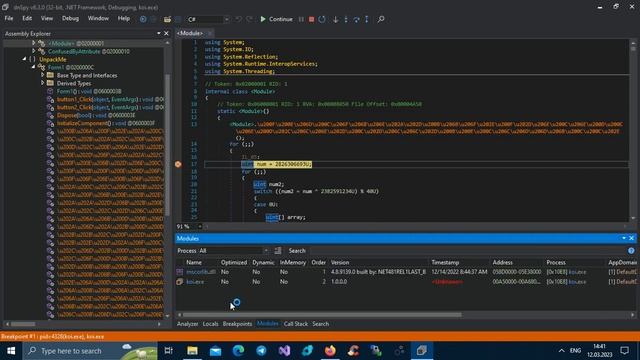Expand the Derived Types folder
This screenshot has width=640, height=360.
(x=42, y=83)
